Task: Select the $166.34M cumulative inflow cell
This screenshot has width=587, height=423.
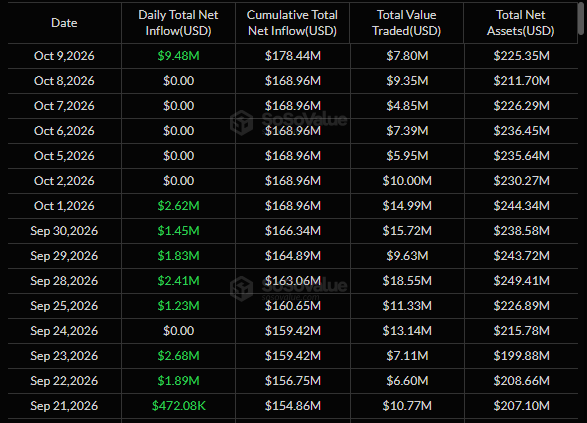Action: coord(293,231)
